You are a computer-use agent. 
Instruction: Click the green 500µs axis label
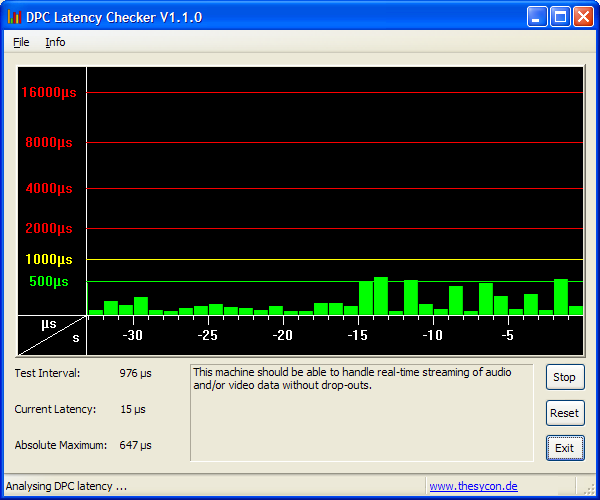49,282
